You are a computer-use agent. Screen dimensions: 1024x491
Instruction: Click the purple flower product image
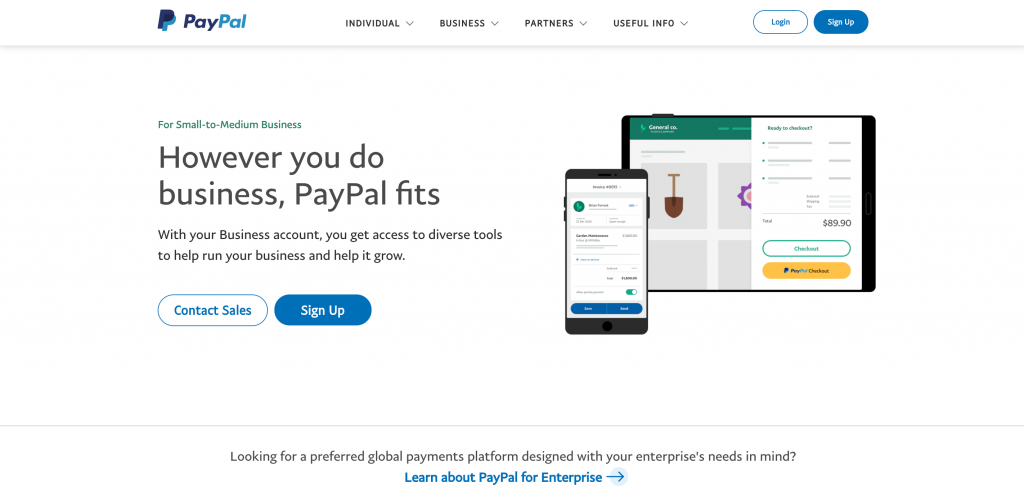click(743, 196)
